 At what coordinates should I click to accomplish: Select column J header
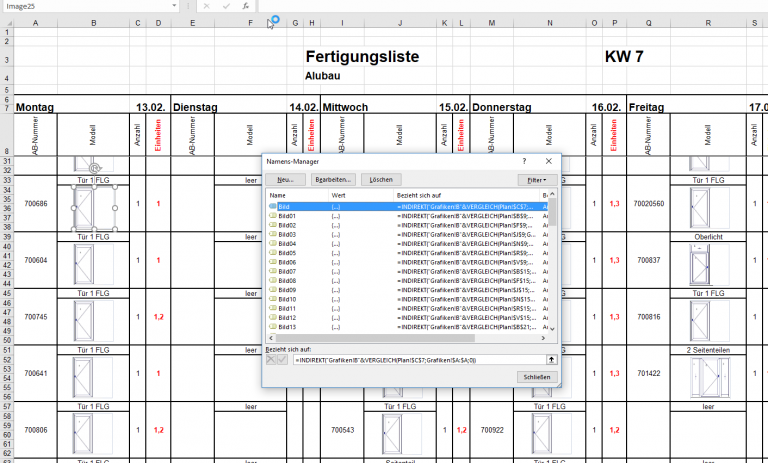click(400, 23)
